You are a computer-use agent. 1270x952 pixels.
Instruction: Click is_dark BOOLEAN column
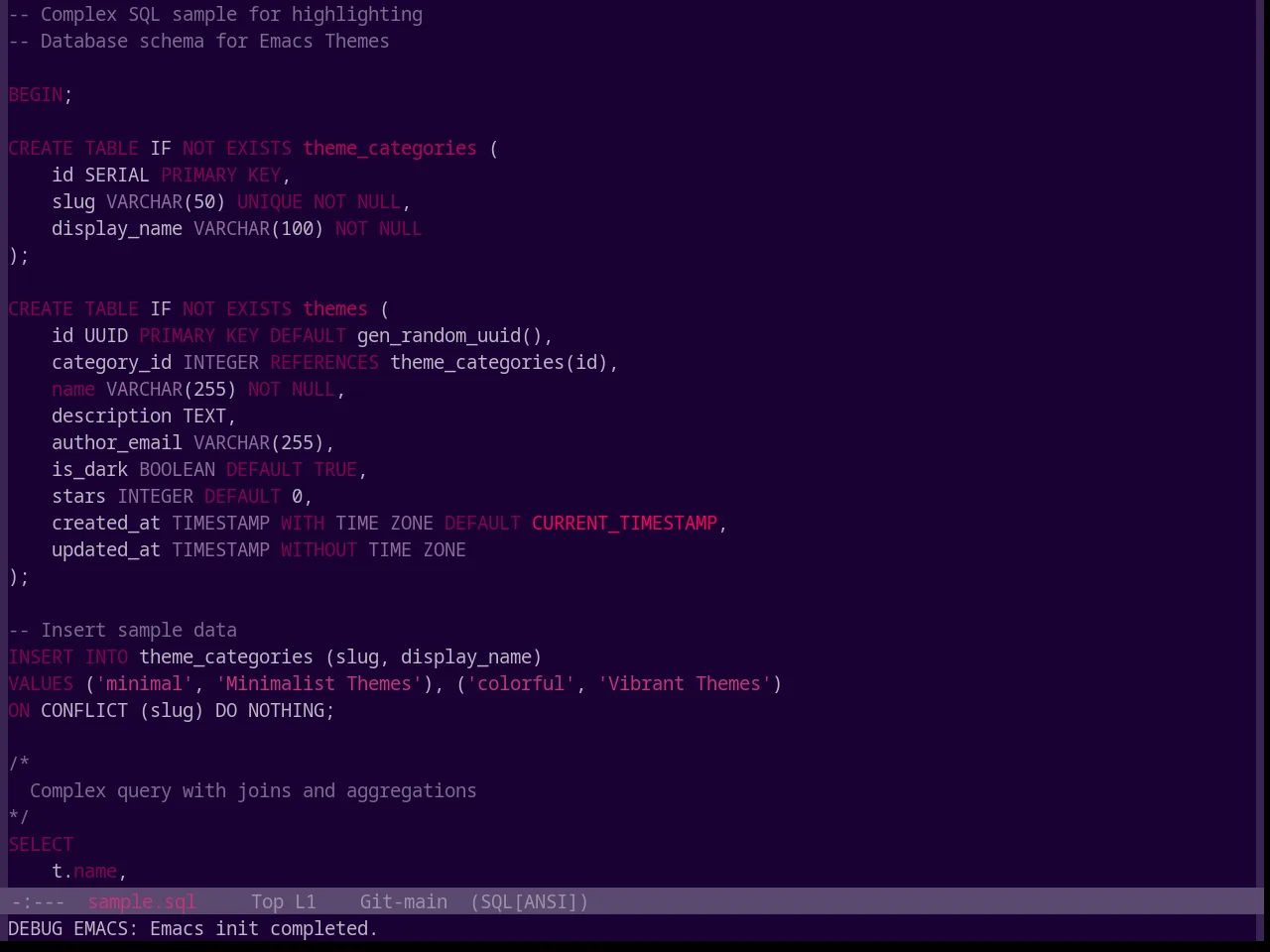pyautogui.click(x=134, y=470)
